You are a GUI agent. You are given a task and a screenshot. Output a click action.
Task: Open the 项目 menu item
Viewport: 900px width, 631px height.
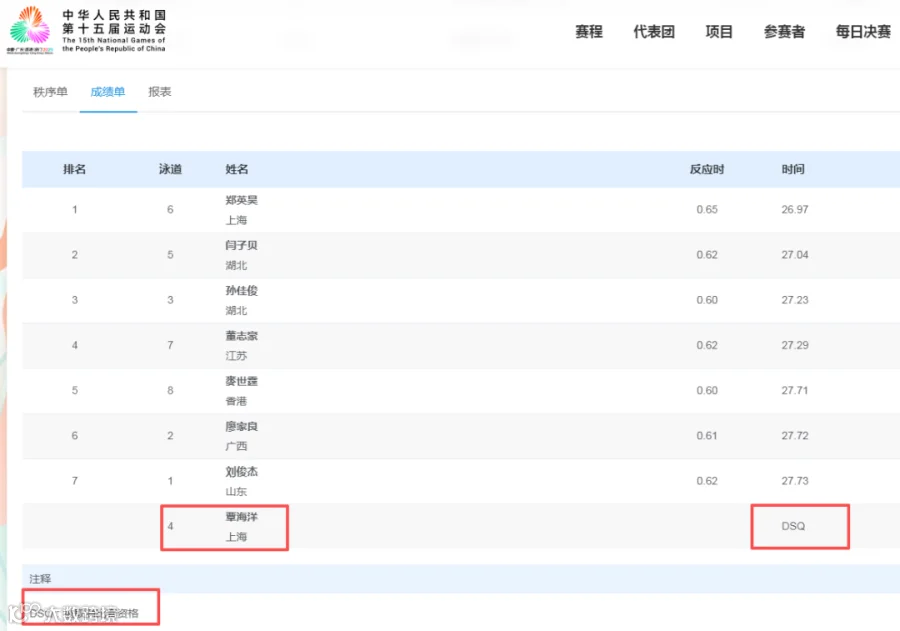click(719, 32)
